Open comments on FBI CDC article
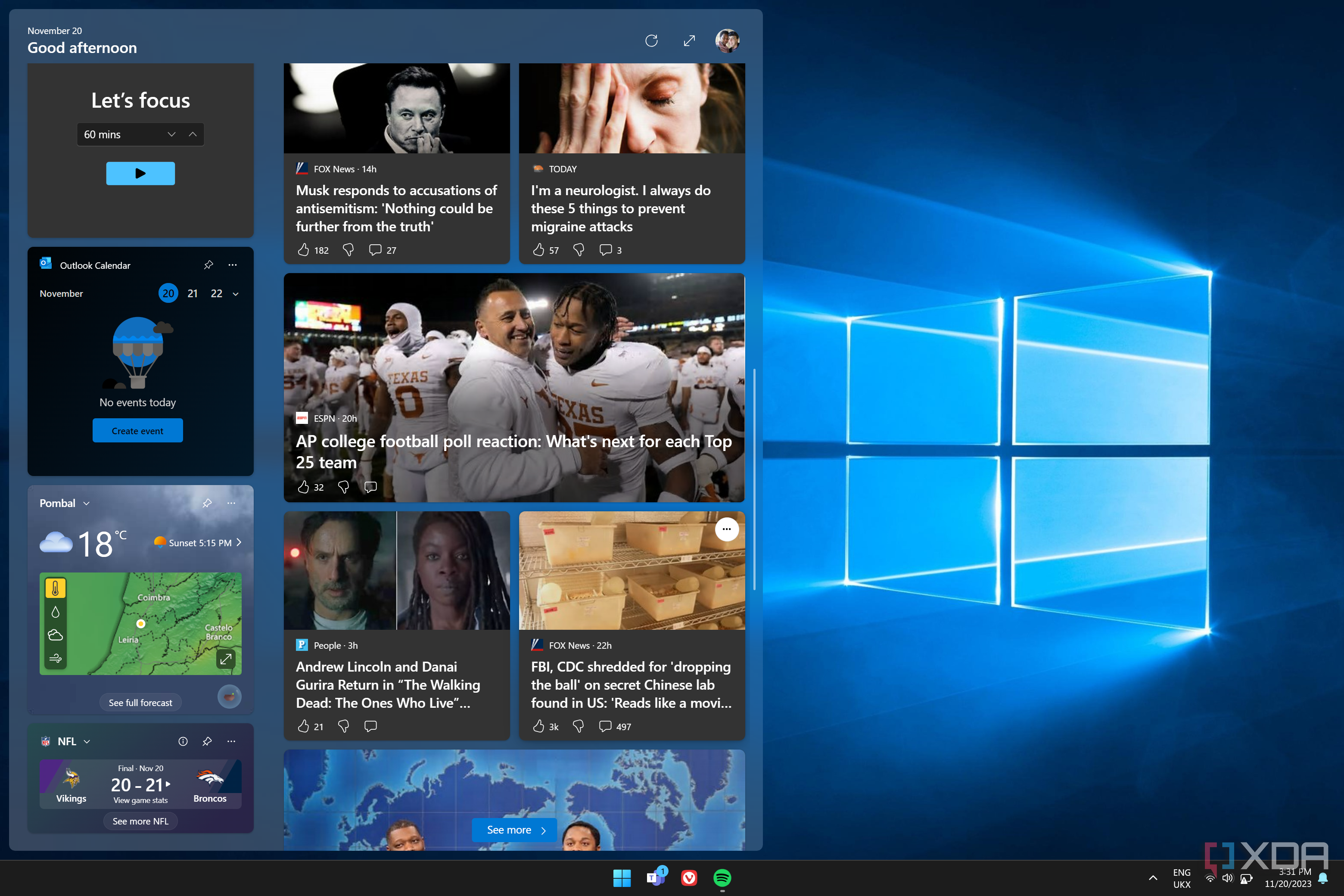 [x=605, y=726]
